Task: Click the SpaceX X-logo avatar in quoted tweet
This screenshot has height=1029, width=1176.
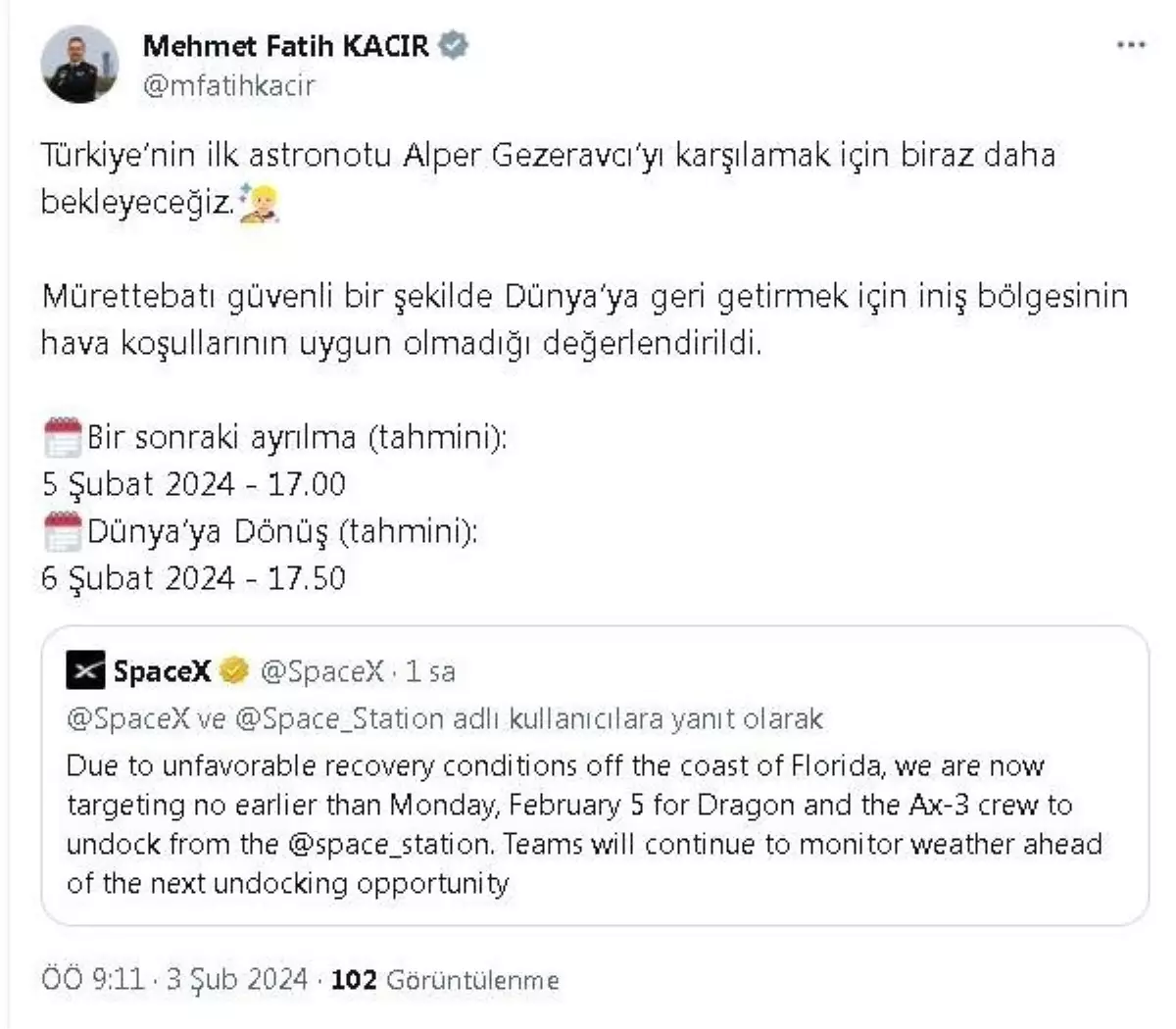Action: coord(87,672)
